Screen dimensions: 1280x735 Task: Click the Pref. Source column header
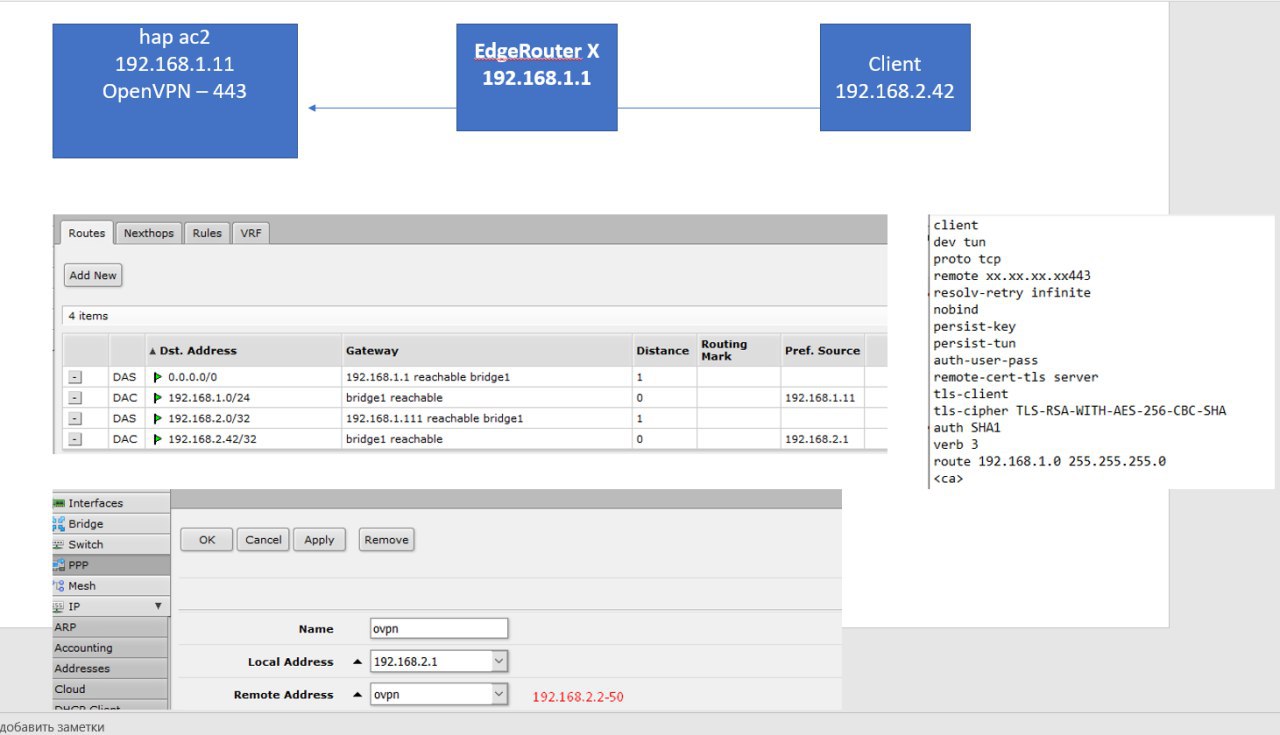click(822, 351)
